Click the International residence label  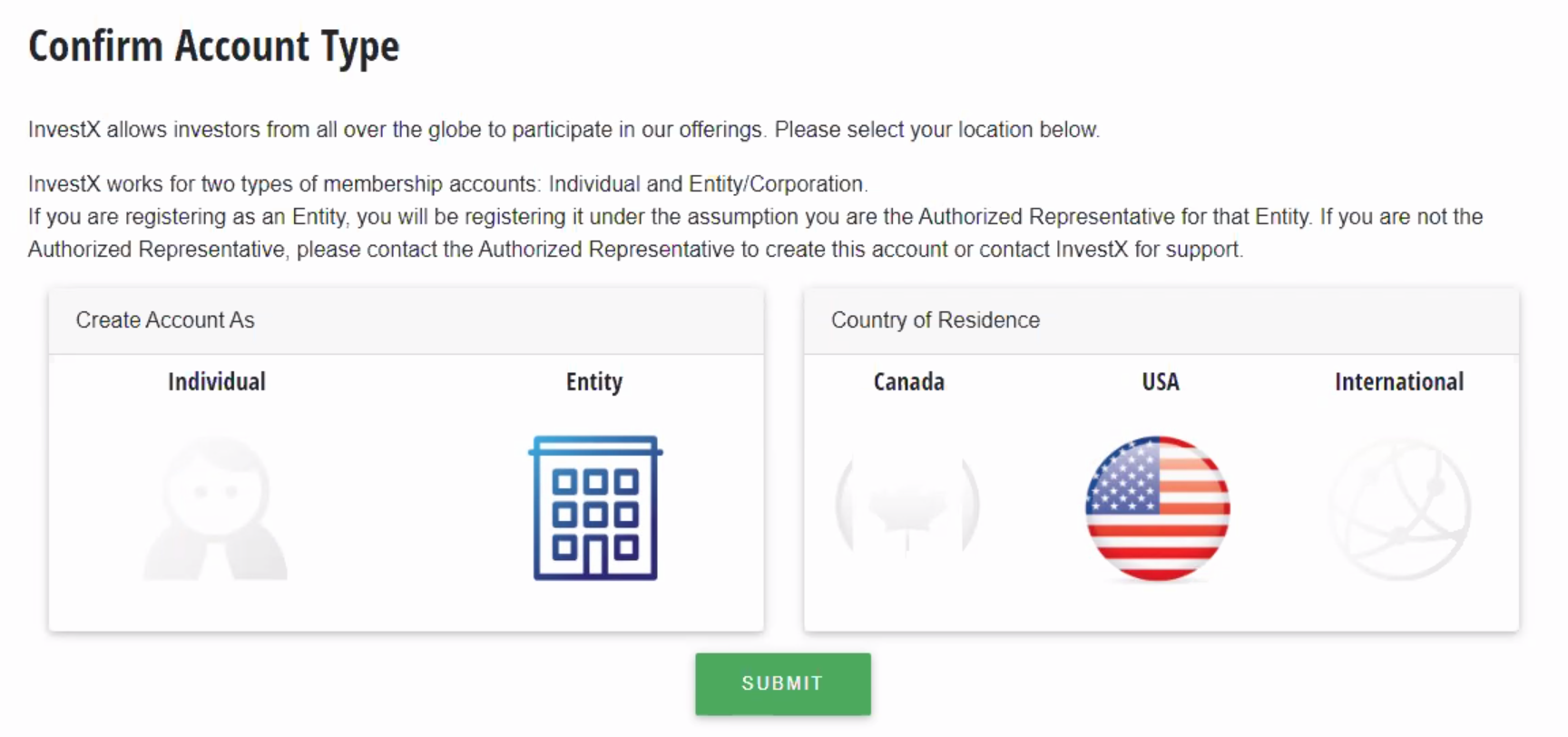pos(1399,382)
